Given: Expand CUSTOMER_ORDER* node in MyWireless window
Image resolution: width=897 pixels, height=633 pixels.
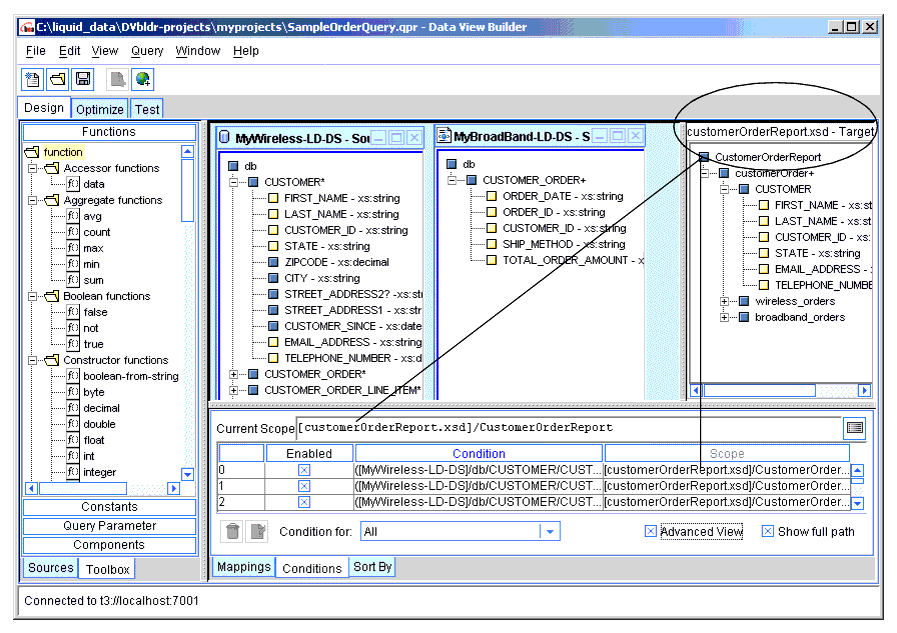Looking at the screenshot, I should 233,374.
